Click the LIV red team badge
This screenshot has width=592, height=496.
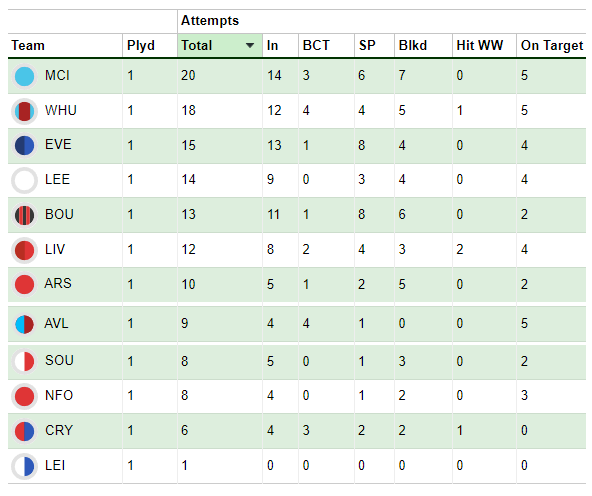(25, 250)
